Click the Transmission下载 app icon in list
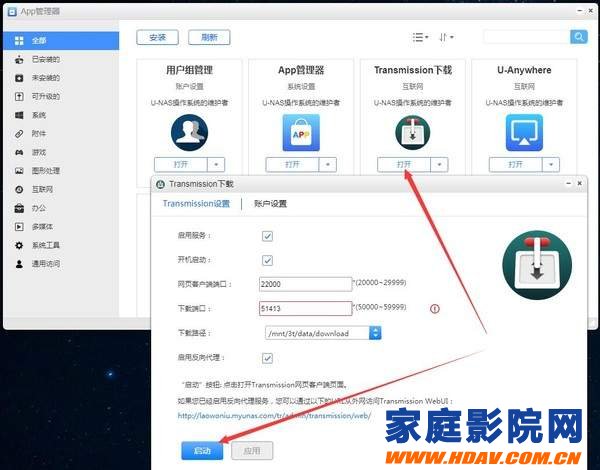The height and width of the screenshot is (470, 600). (x=412, y=132)
